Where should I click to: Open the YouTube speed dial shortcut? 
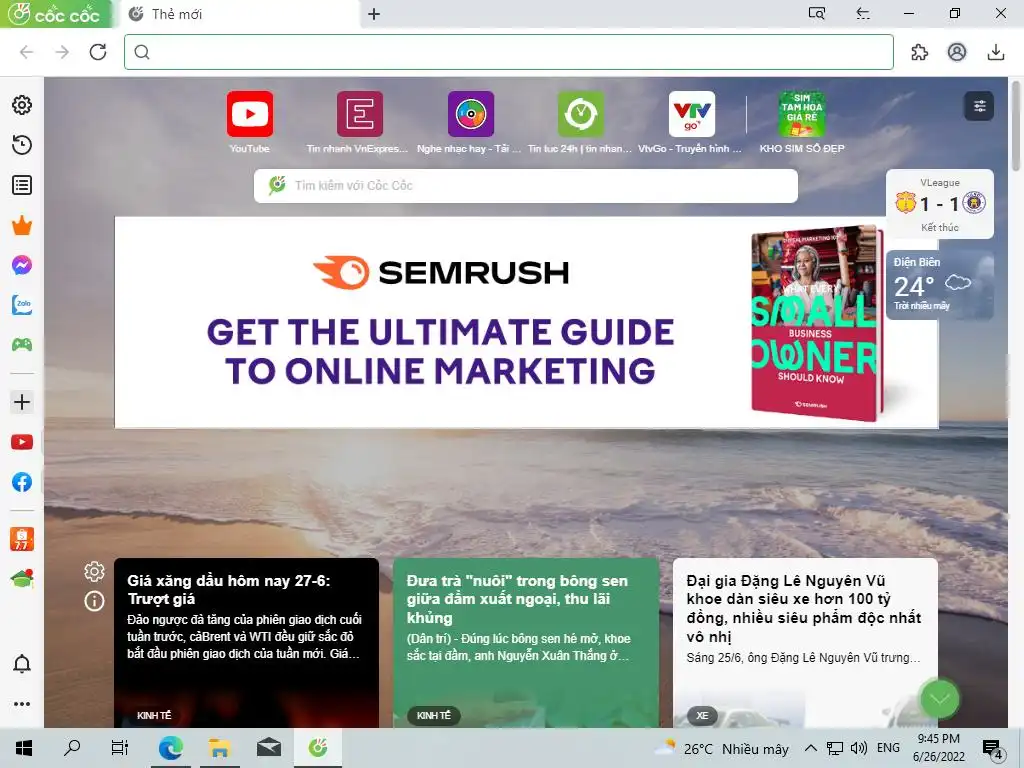pos(249,123)
